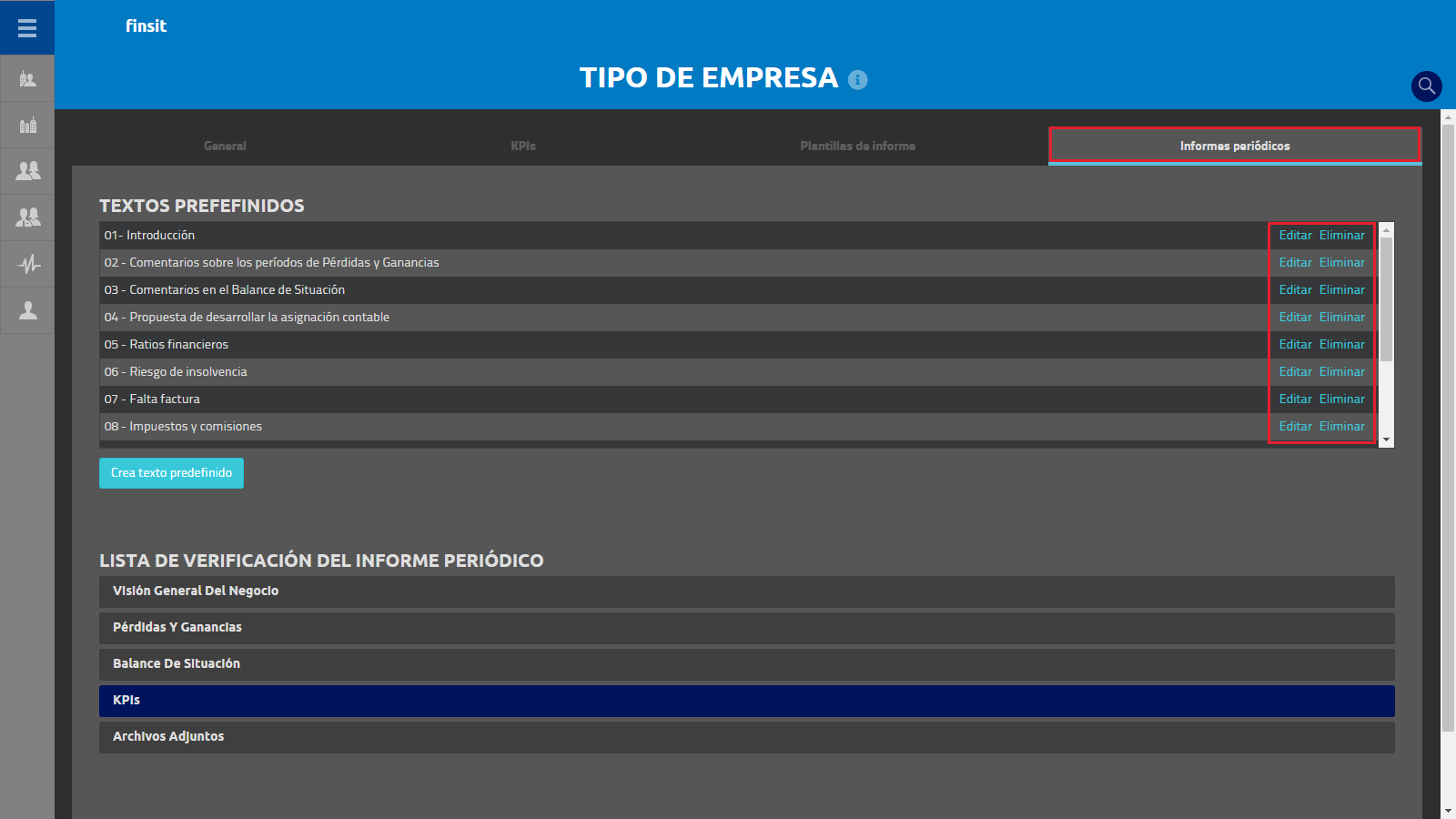Expand Visión General Del Negocio section
The image size is (1456, 819).
(x=746, y=591)
